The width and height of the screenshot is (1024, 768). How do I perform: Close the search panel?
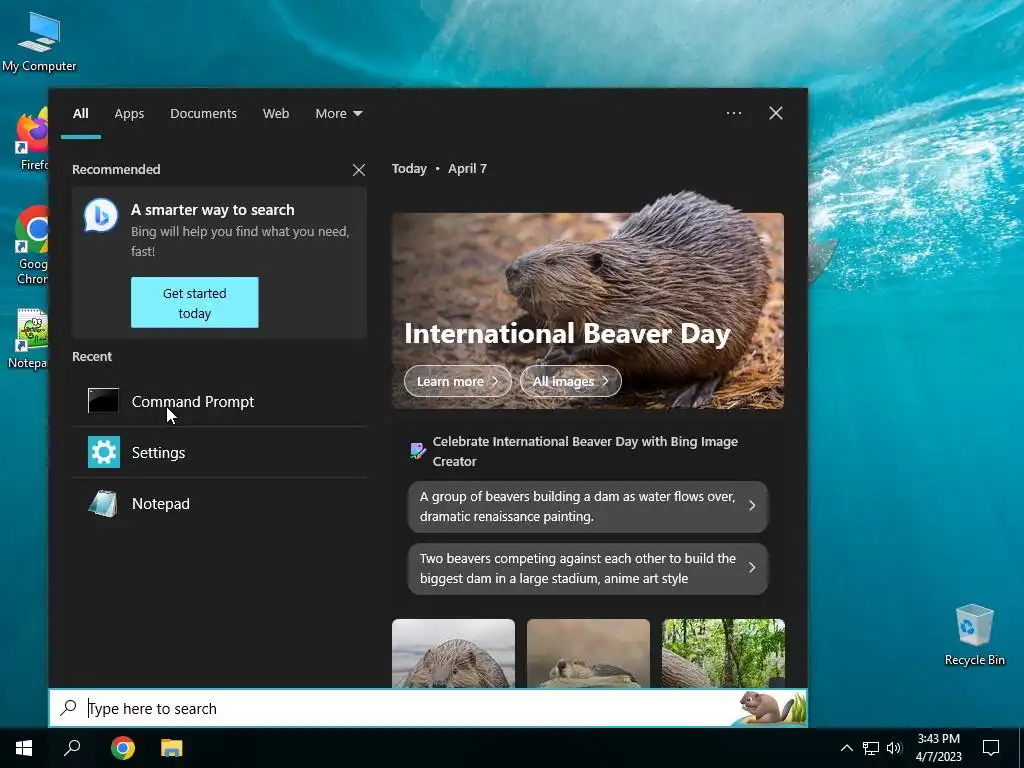(775, 113)
